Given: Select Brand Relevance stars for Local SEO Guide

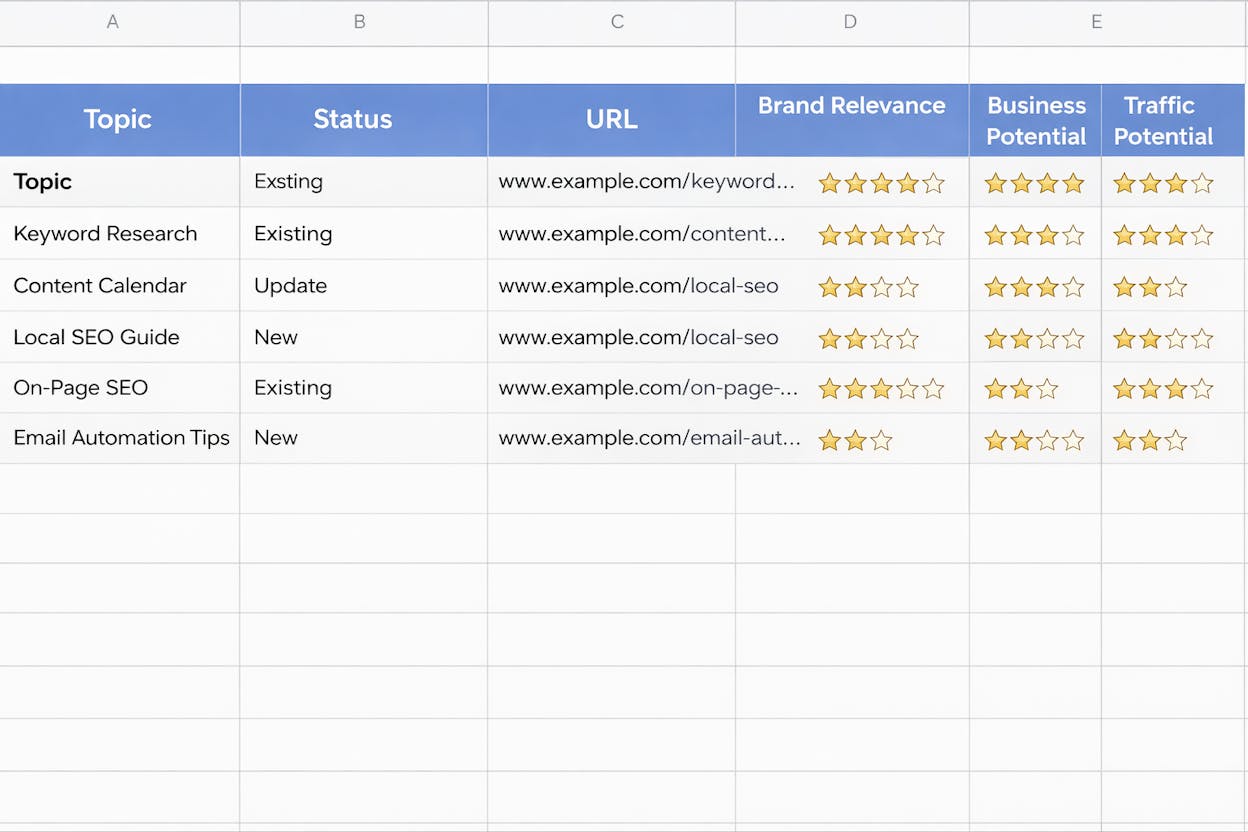Looking at the screenshot, I should [x=868, y=339].
